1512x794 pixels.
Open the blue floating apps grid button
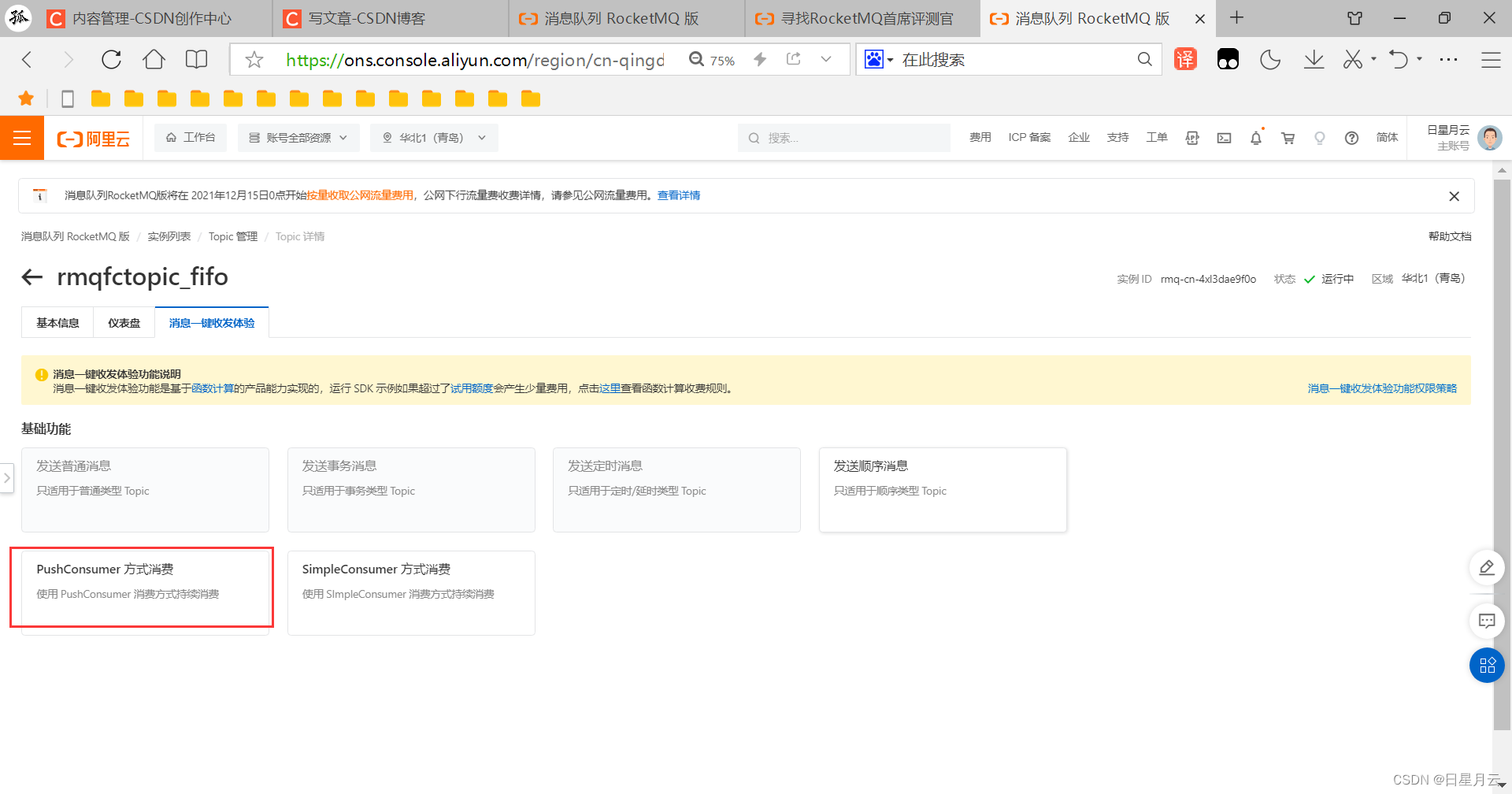[1487, 666]
